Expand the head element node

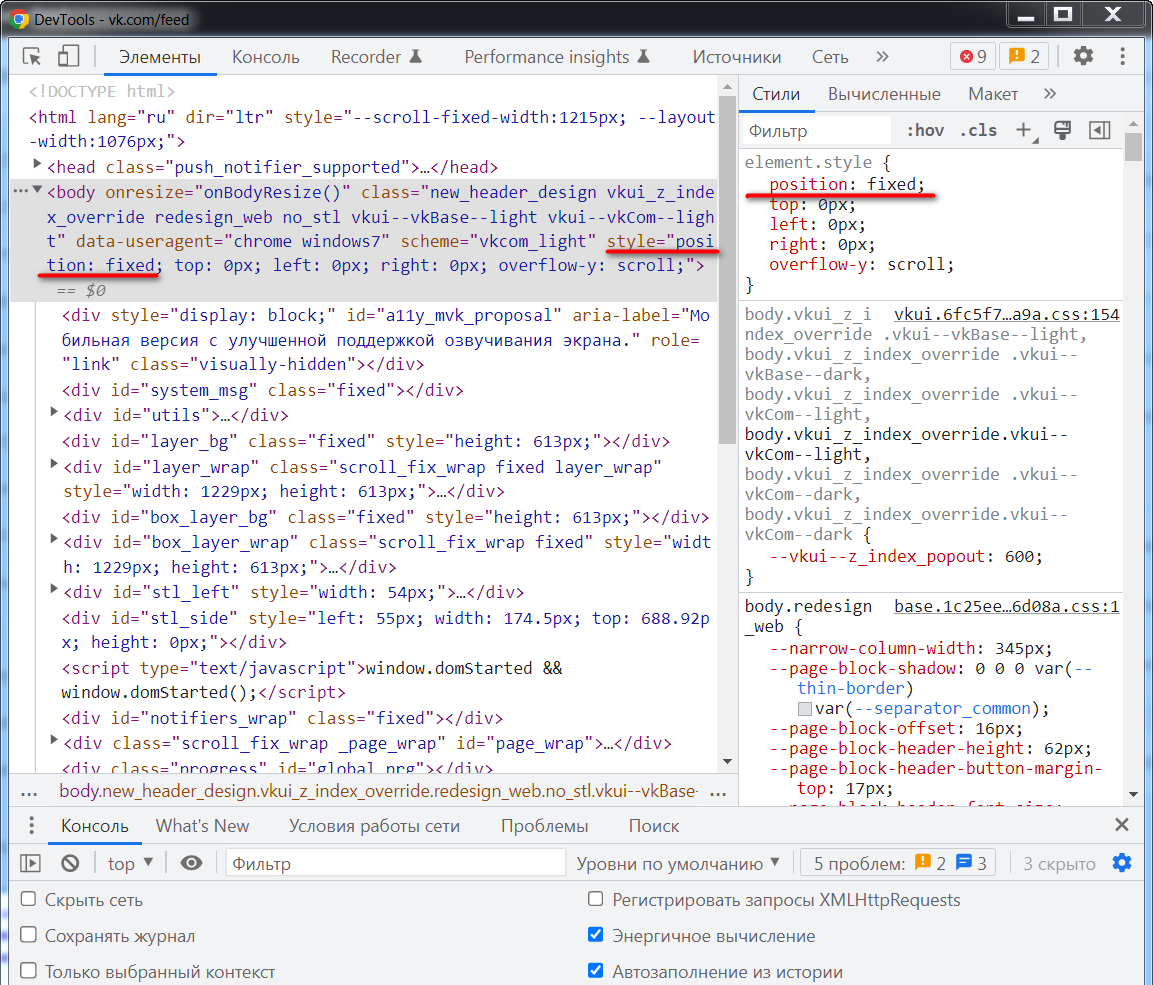38,165
